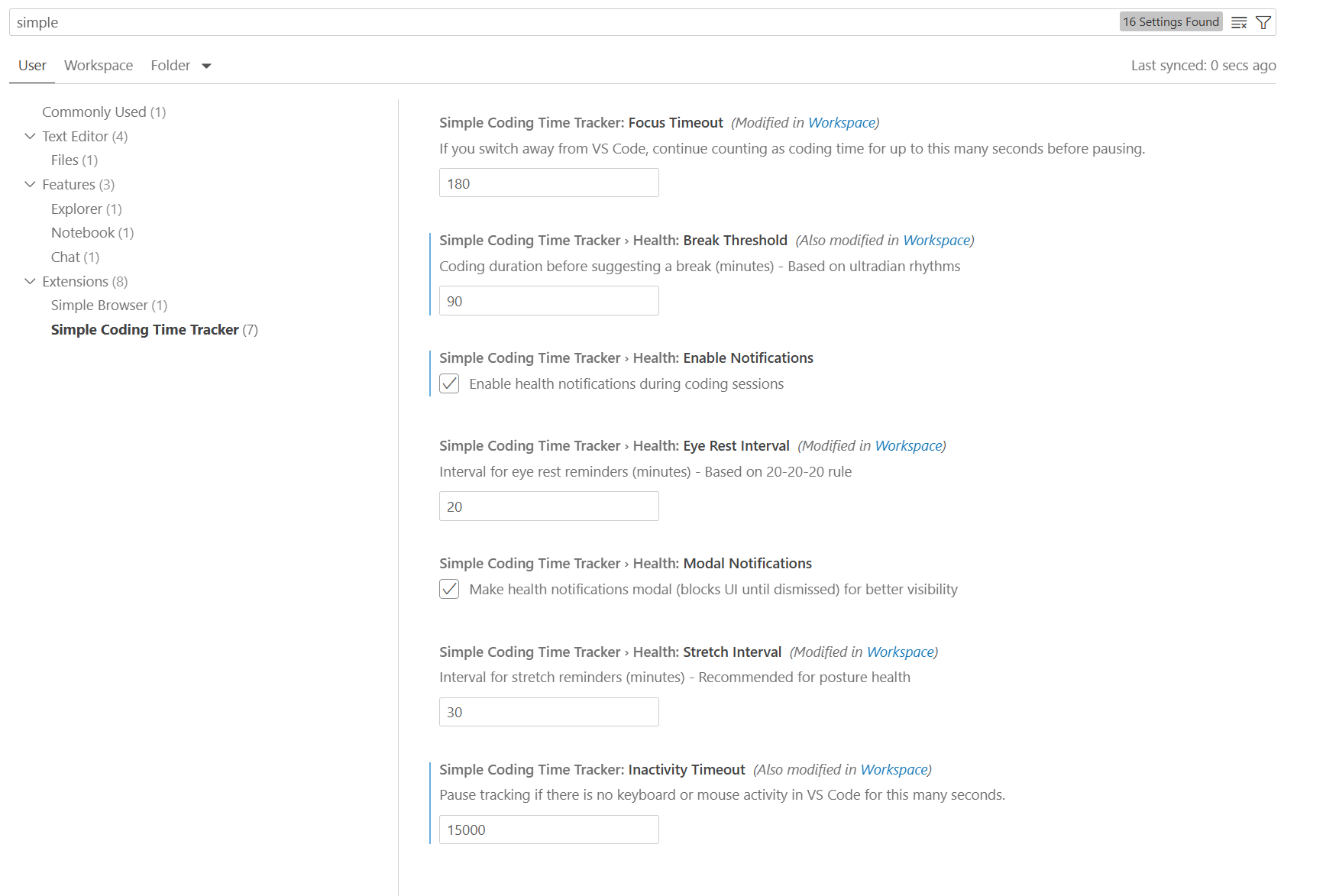This screenshot has width=1339, height=896.
Task: Open the settings filter funnel icon
Action: coord(1263,22)
